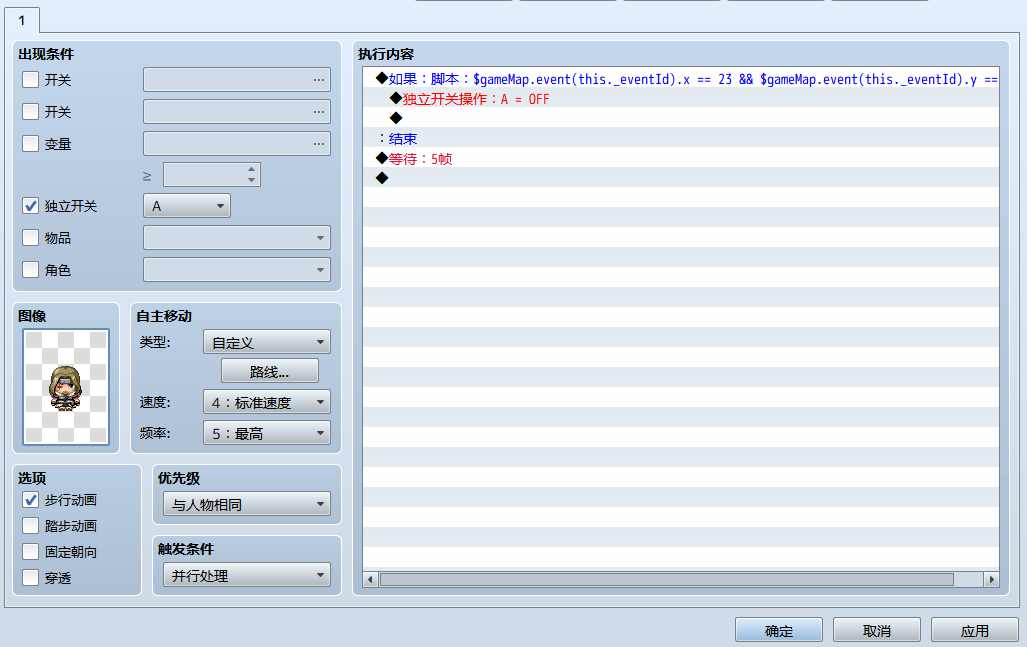Confirm with the 确定 button

coord(779,630)
